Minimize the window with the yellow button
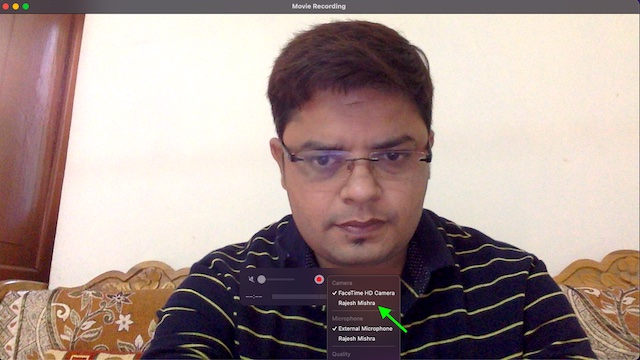This screenshot has height=360, width=640. (16, 7)
